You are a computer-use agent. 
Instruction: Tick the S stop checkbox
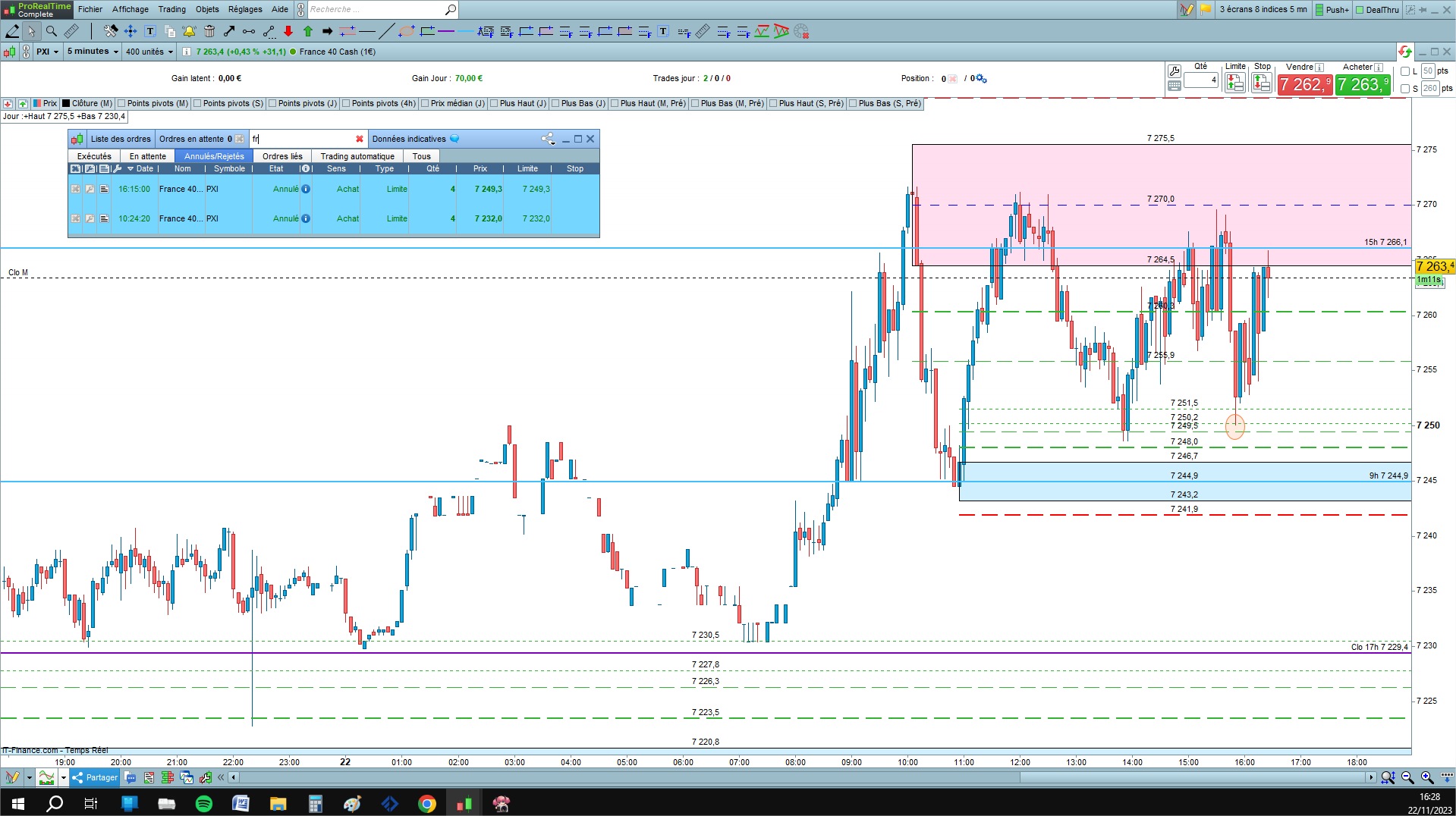[1405, 89]
